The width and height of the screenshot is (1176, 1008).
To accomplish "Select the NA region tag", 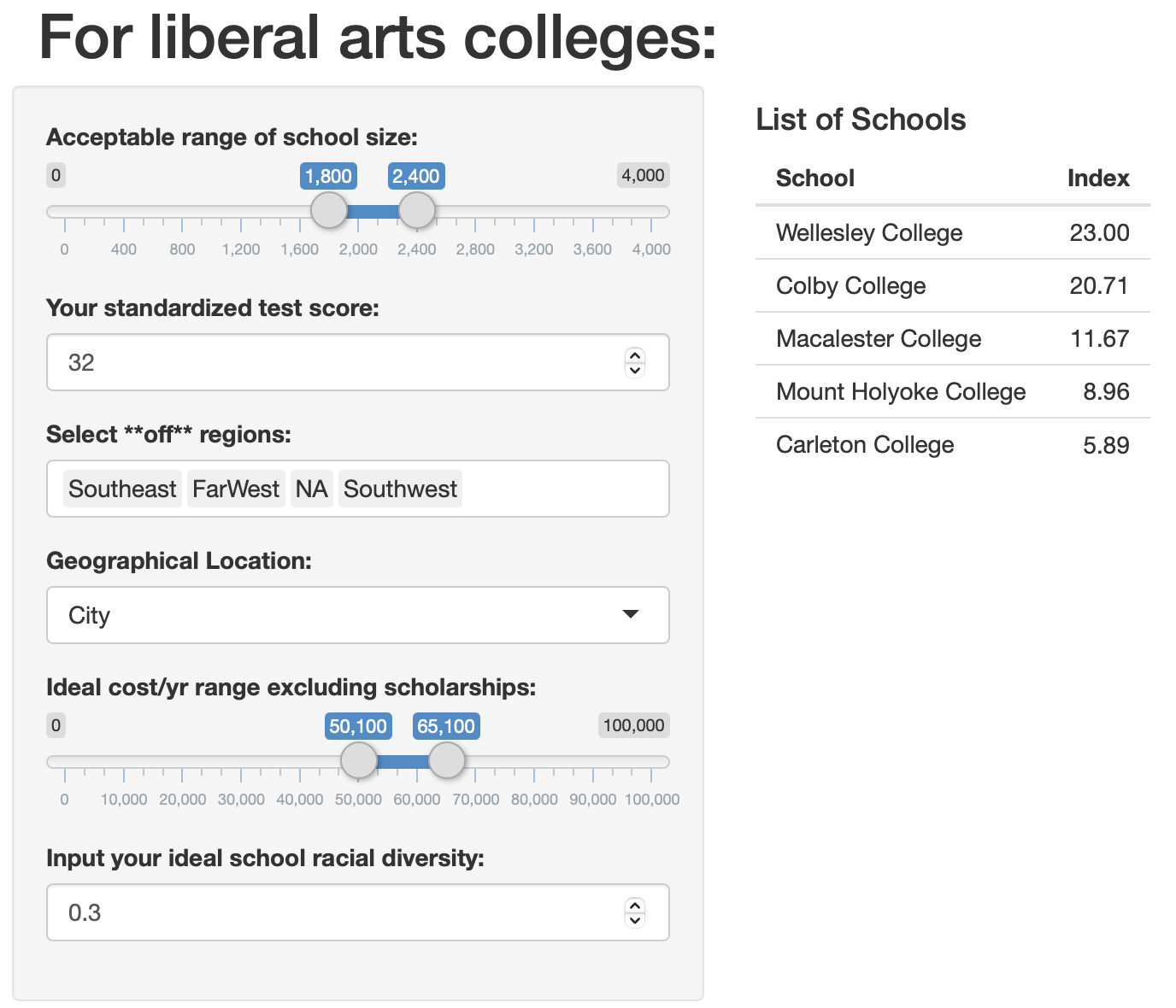I will [x=311, y=489].
